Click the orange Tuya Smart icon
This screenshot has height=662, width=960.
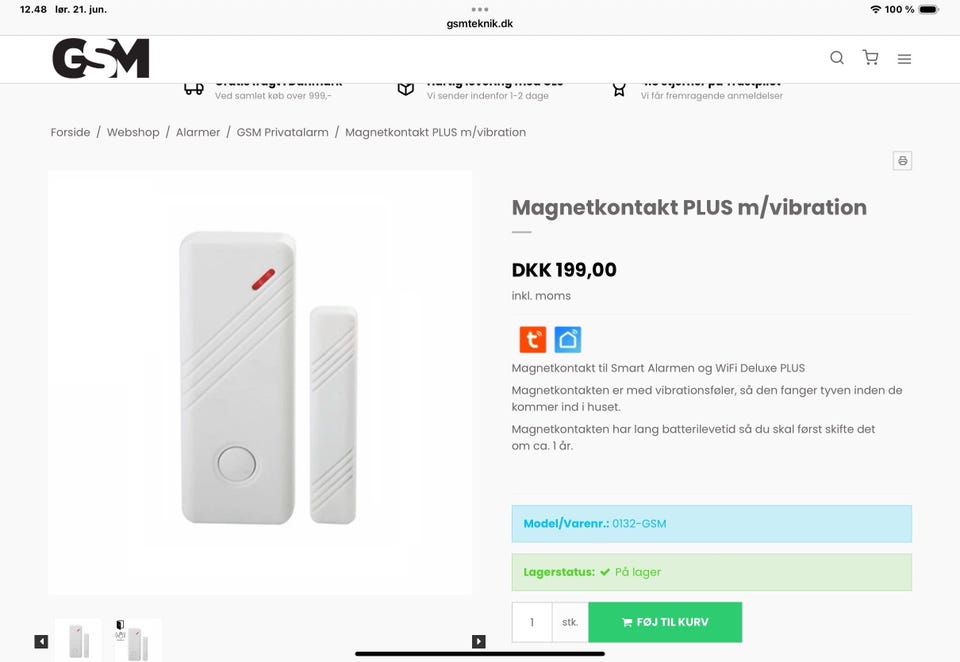pos(533,340)
